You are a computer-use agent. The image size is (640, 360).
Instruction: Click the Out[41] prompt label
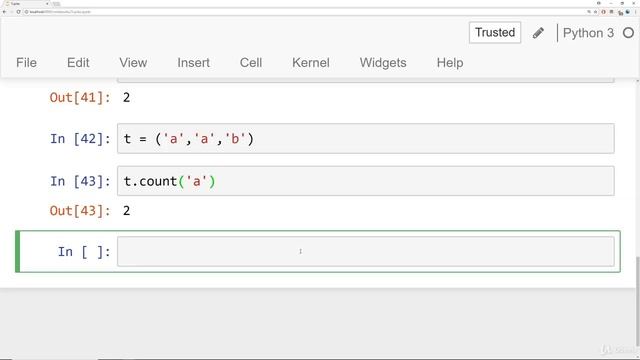(80, 98)
